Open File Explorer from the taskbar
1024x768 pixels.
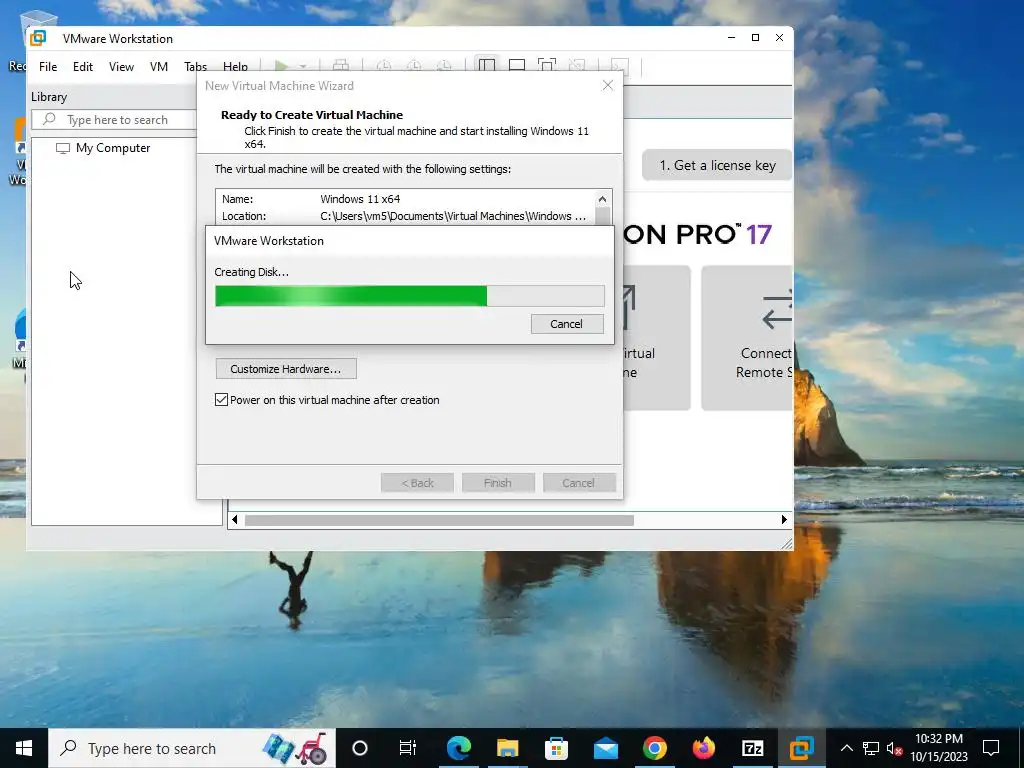click(507, 748)
